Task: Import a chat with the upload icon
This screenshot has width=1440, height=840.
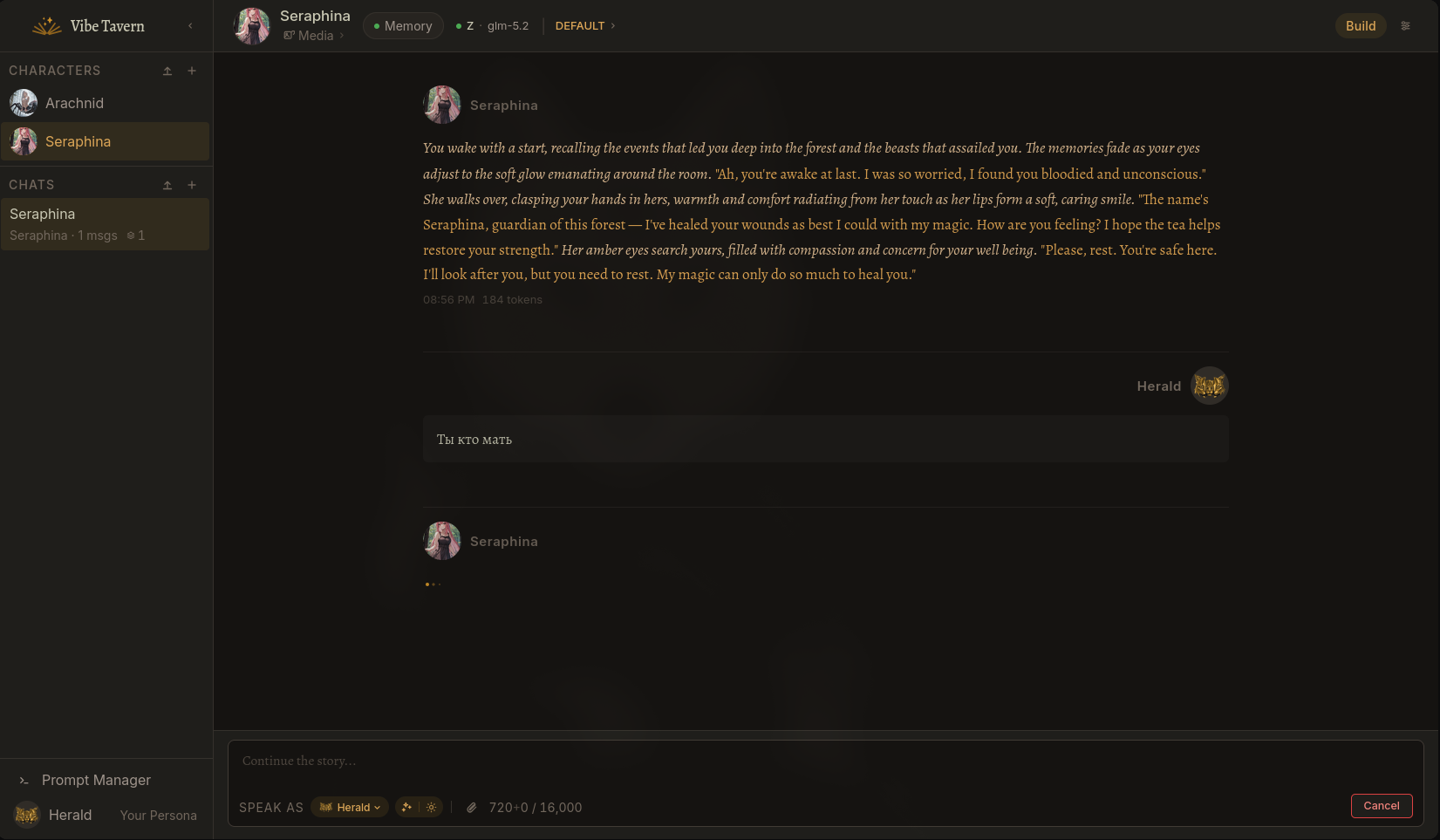Action: [167, 185]
